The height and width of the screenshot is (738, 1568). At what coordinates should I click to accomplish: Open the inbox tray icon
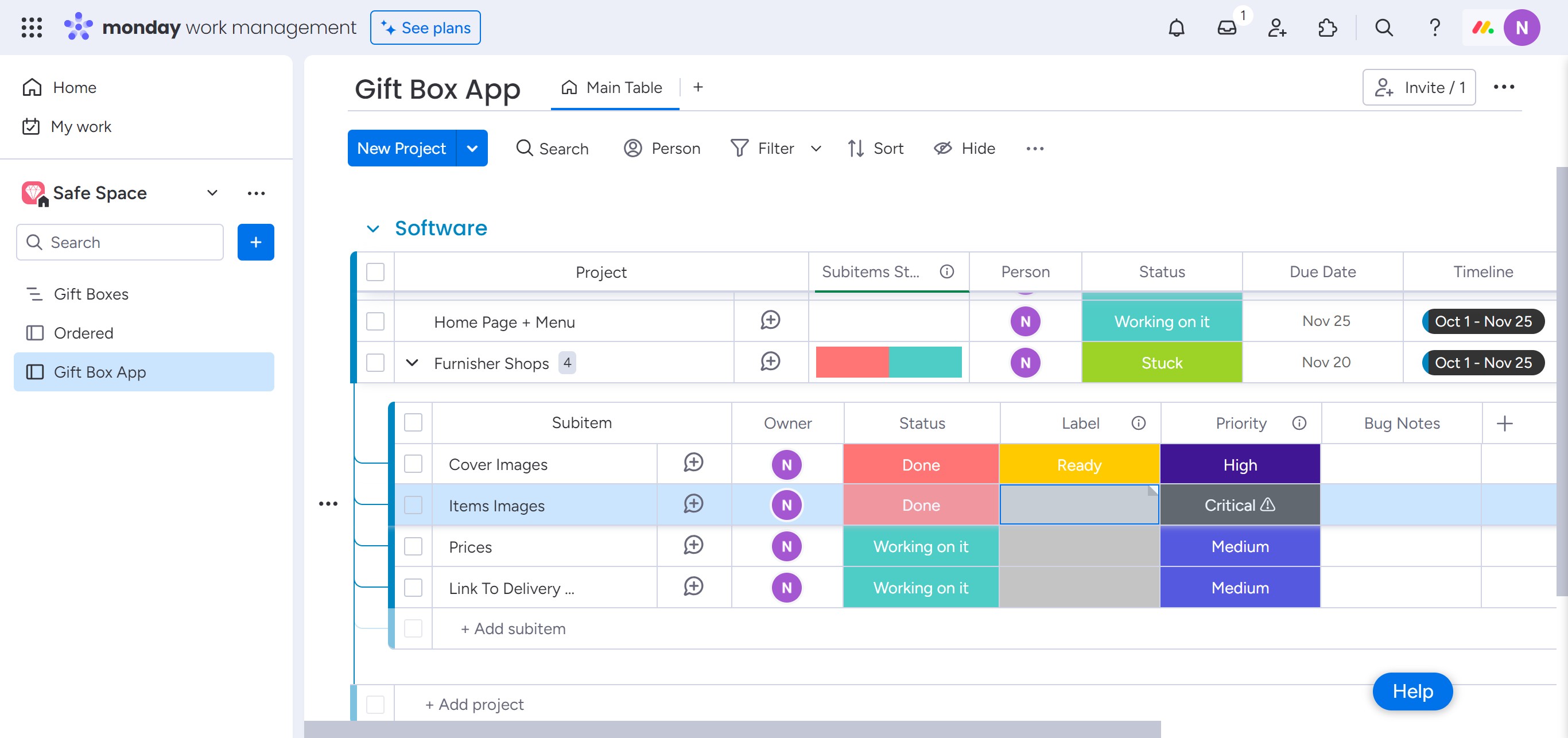(x=1227, y=28)
